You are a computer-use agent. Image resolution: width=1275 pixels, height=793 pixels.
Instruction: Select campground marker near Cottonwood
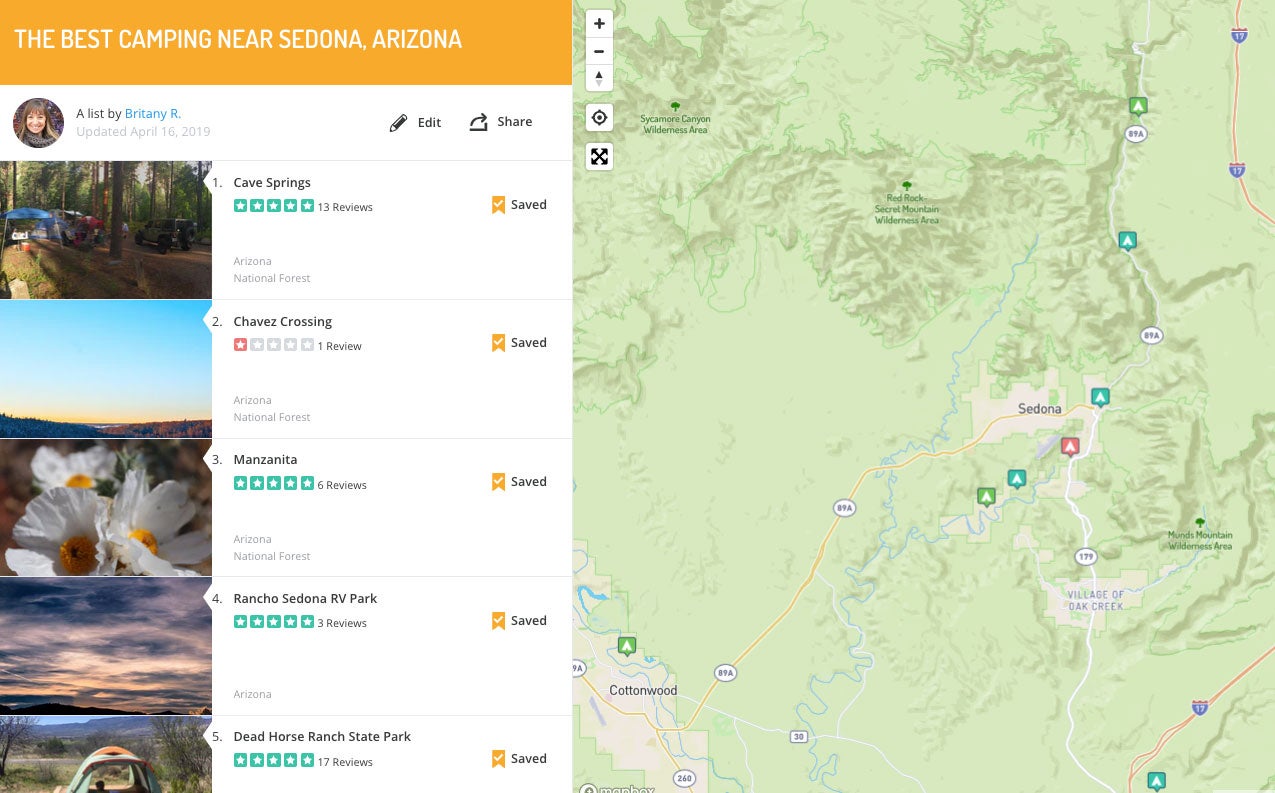pos(627,646)
